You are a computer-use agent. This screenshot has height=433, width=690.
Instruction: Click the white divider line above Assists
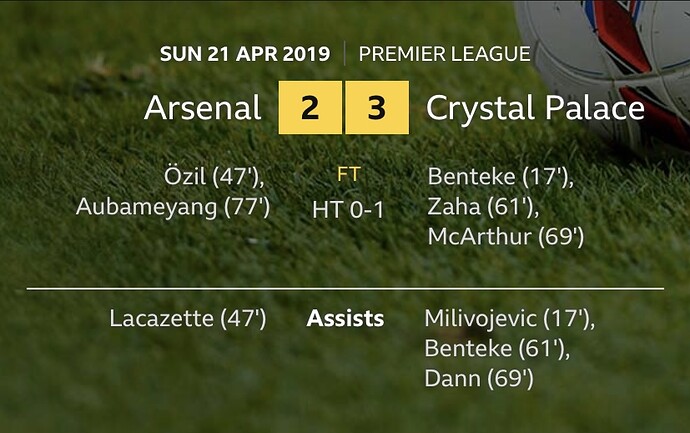pyautogui.click(x=345, y=288)
